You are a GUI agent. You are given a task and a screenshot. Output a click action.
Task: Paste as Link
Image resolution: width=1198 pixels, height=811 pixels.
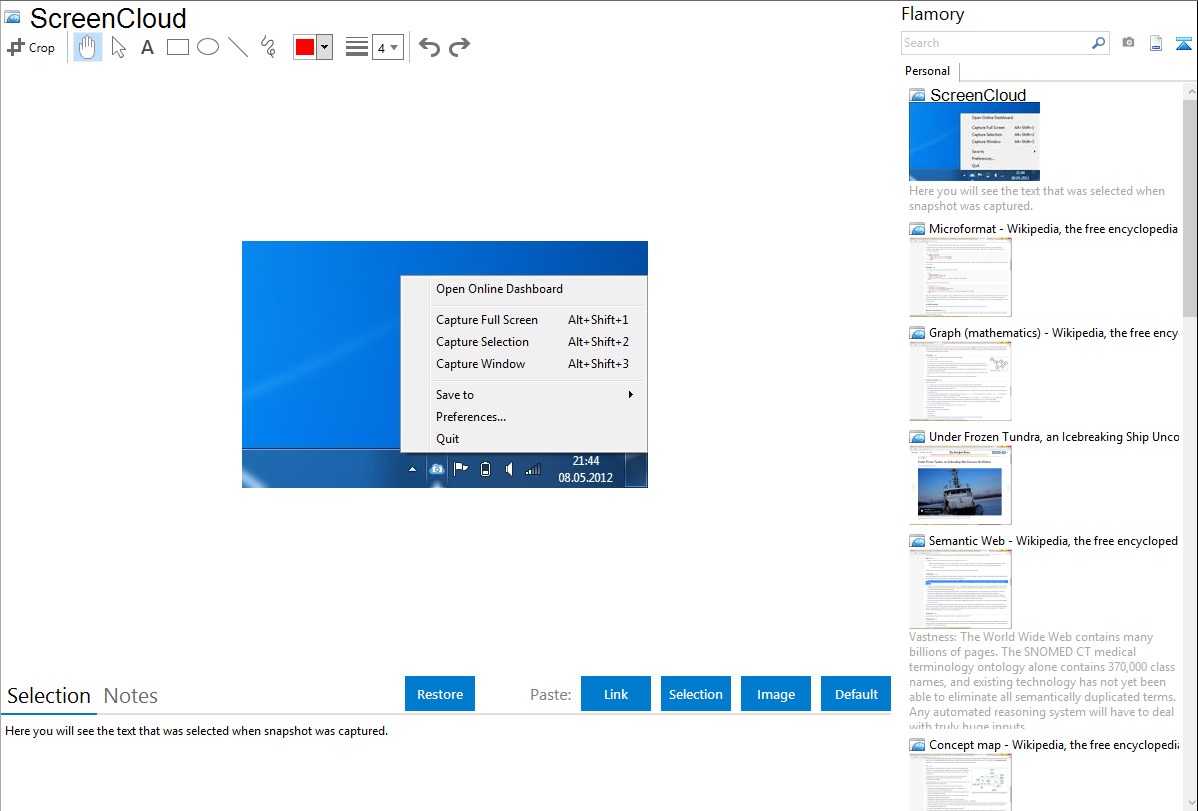(616, 694)
